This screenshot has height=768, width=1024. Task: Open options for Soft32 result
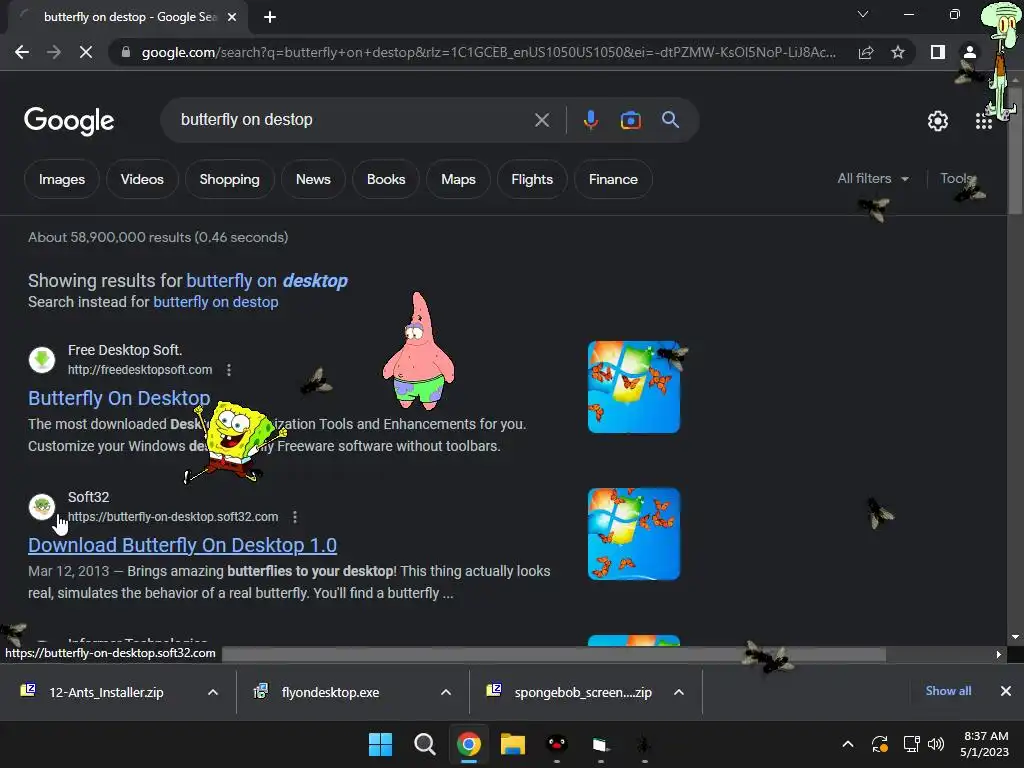coord(295,517)
